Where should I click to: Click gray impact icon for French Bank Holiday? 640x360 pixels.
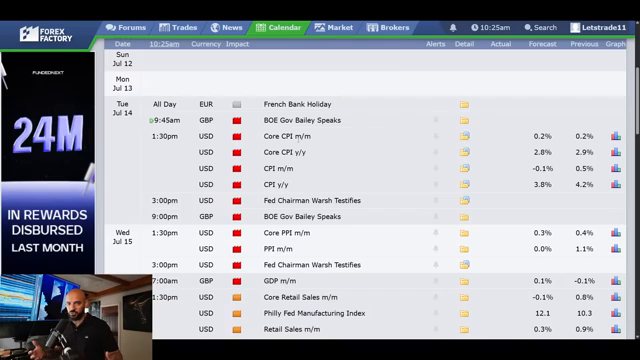[x=237, y=104]
